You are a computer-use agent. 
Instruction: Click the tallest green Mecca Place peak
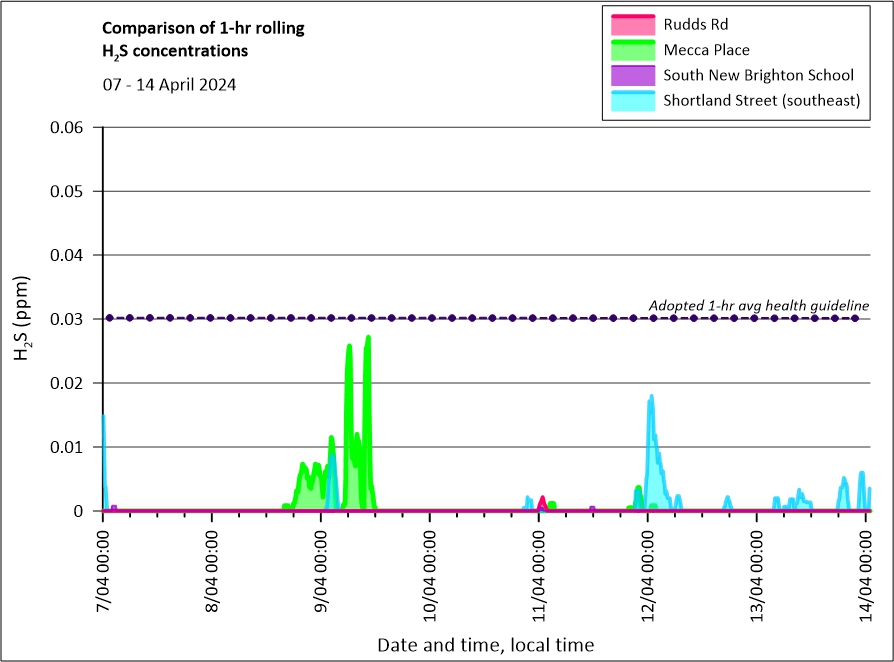point(368,340)
